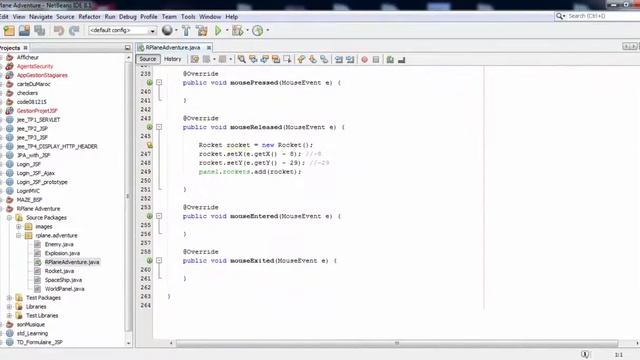
Task: Switch editor to History view
Action: 173,59
